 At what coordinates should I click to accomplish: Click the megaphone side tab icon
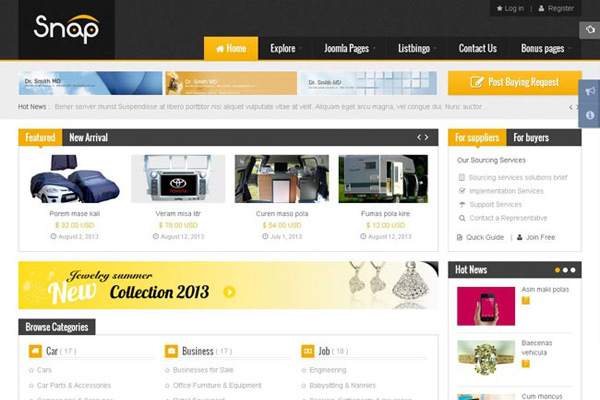coord(590,91)
